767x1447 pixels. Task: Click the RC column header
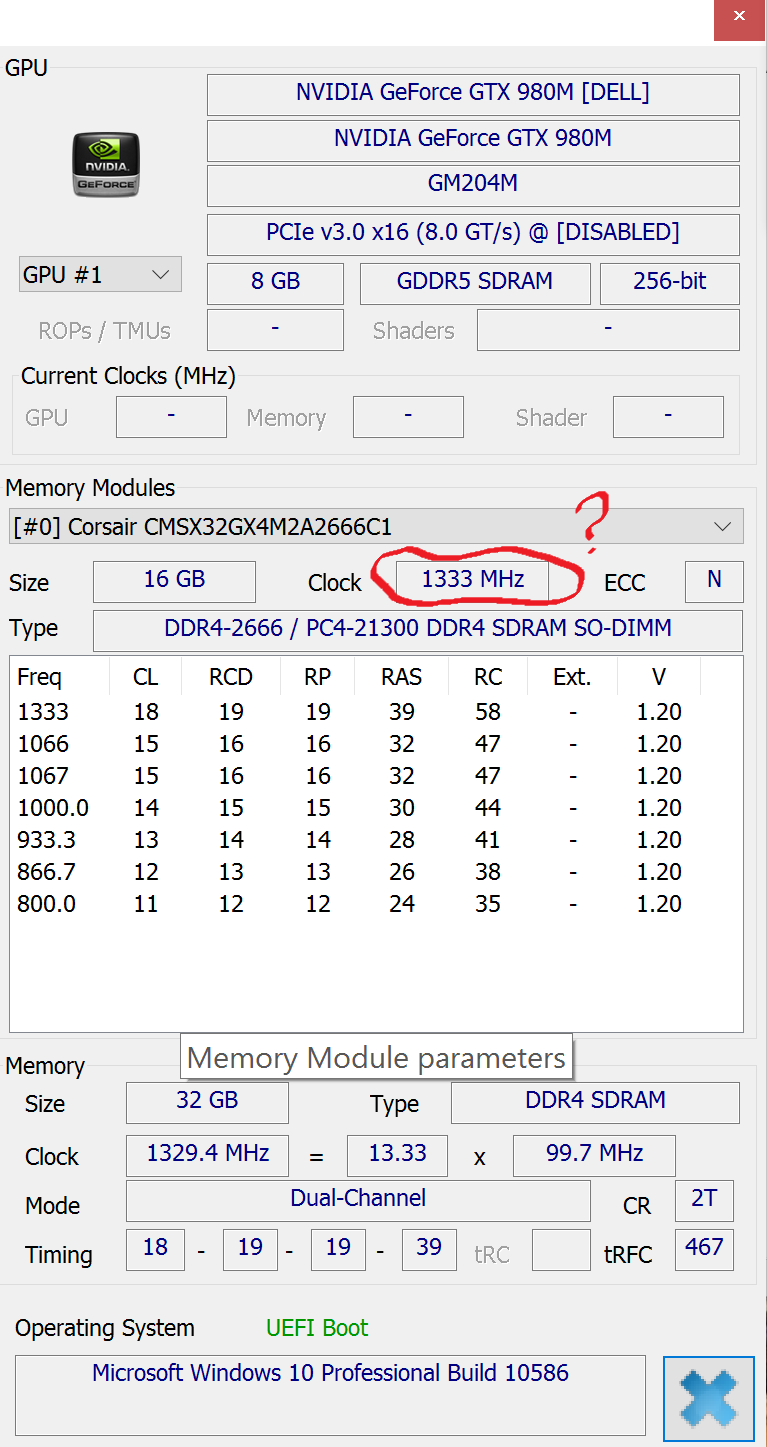tap(488, 677)
